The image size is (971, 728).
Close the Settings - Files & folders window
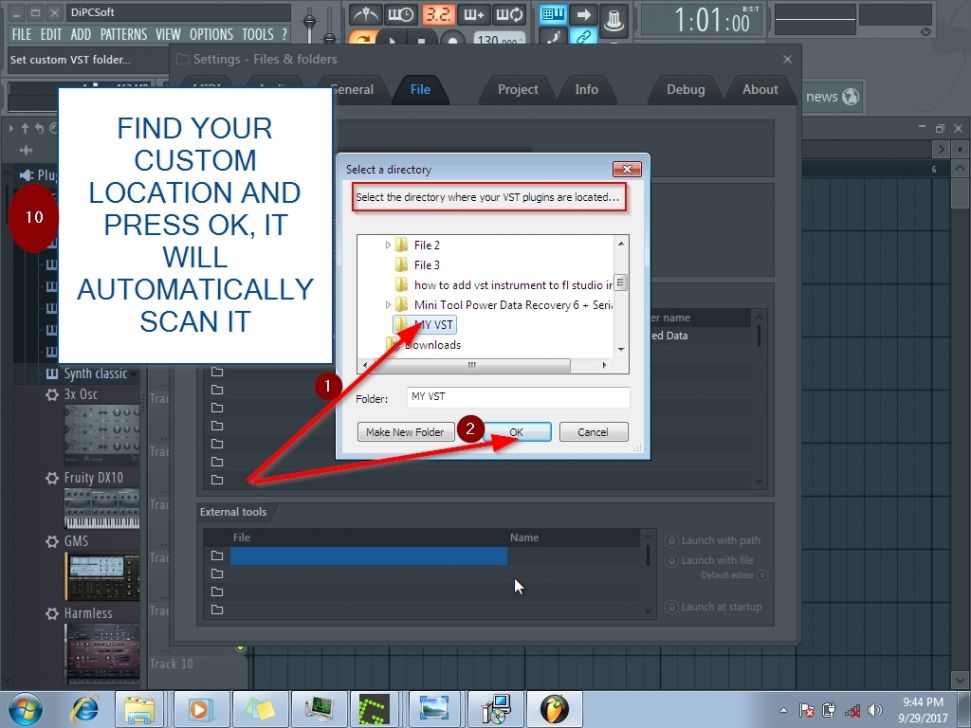[x=787, y=59]
